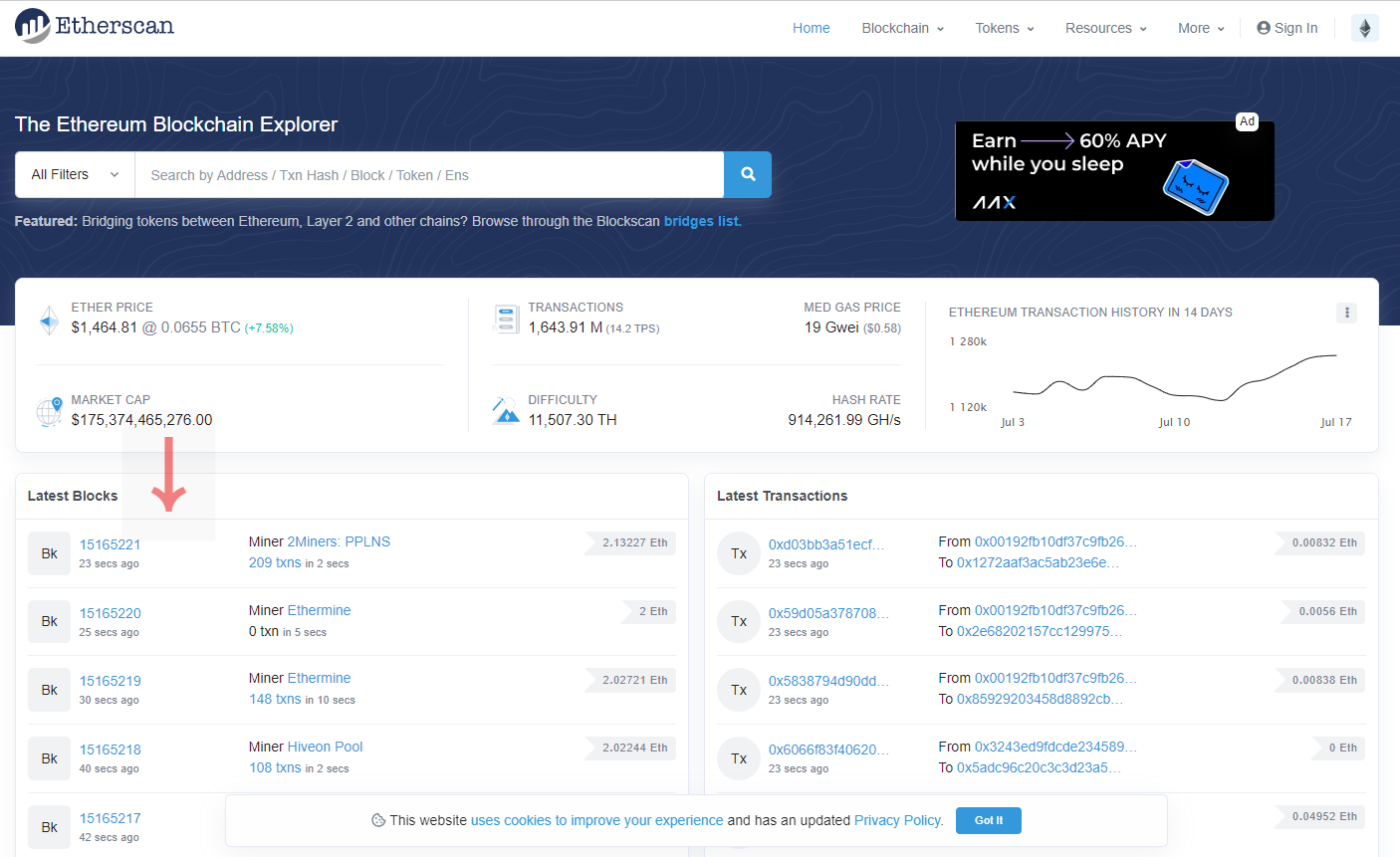Click the 19 Gwei gas price value
This screenshot has height=857, width=1400.
tap(831, 327)
